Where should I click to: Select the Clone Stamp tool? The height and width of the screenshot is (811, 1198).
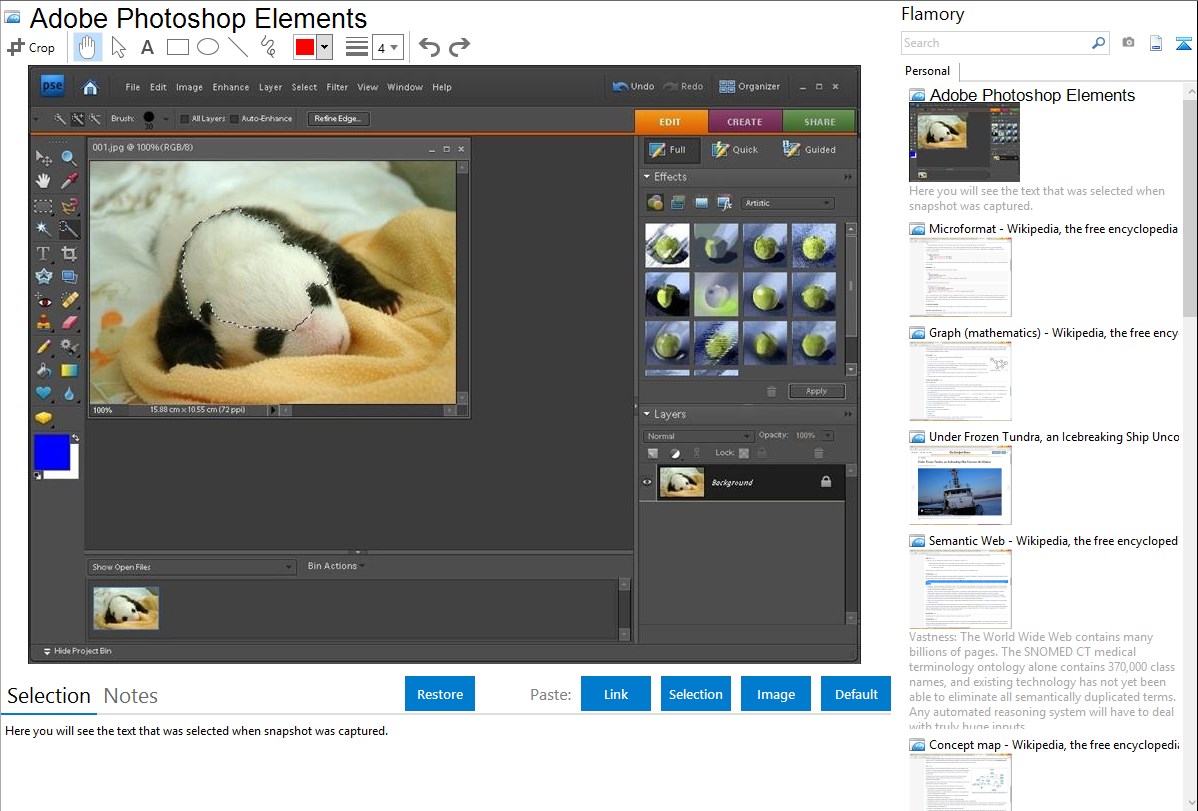44,323
